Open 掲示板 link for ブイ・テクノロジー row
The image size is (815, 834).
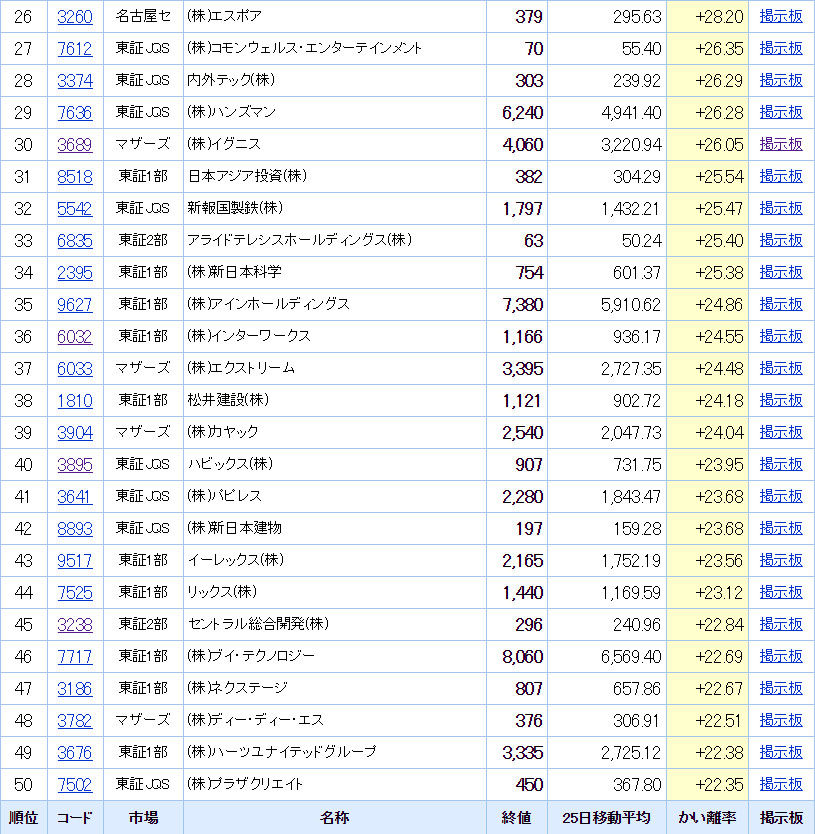point(781,656)
